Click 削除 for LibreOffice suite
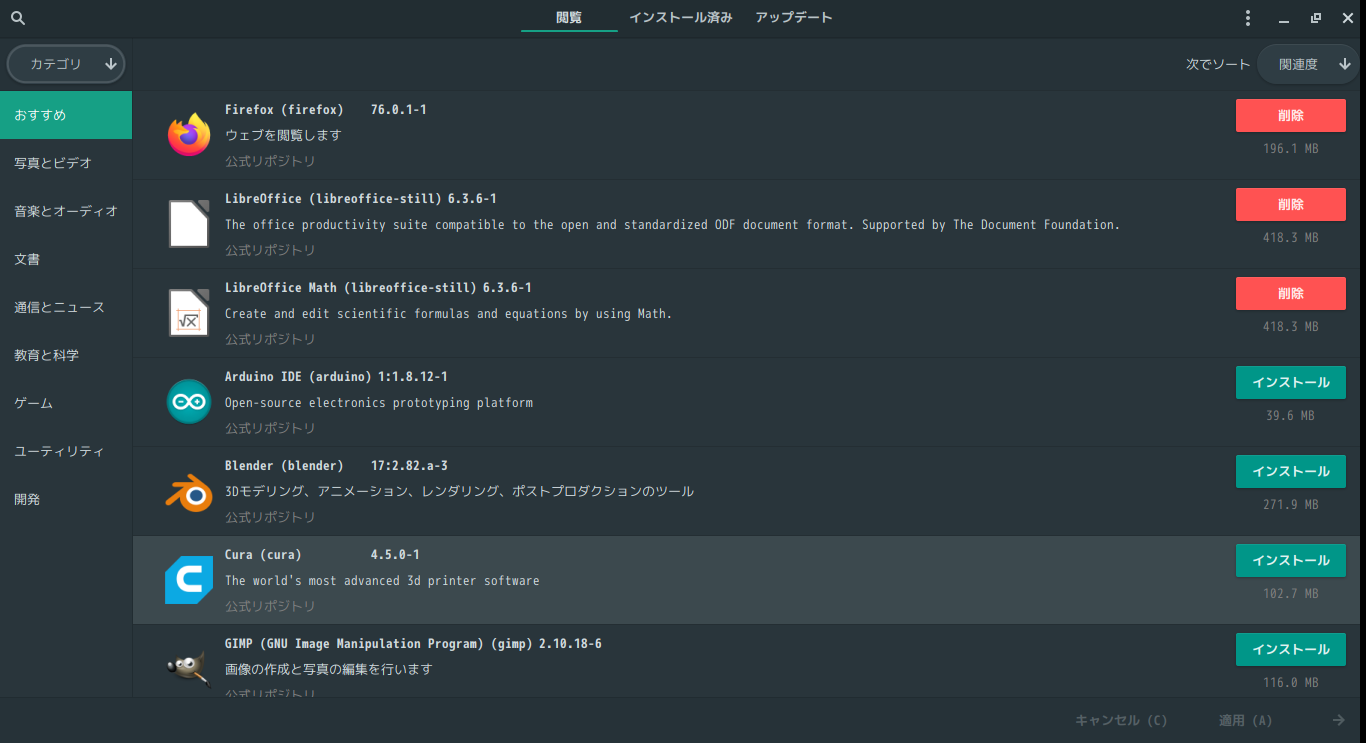The width and height of the screenshot is (1366, 743). coord(1291,205)
